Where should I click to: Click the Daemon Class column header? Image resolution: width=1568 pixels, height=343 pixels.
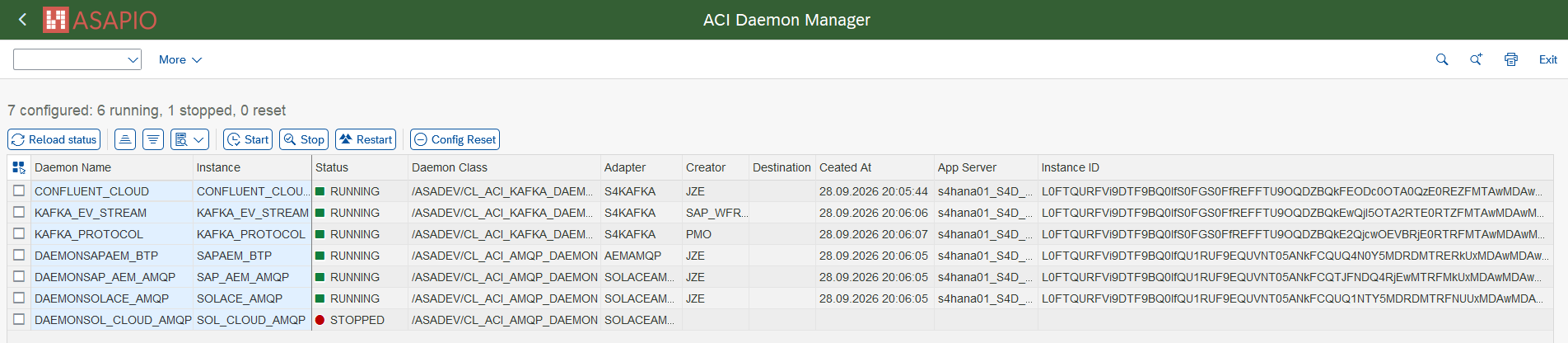pos(505,167)
